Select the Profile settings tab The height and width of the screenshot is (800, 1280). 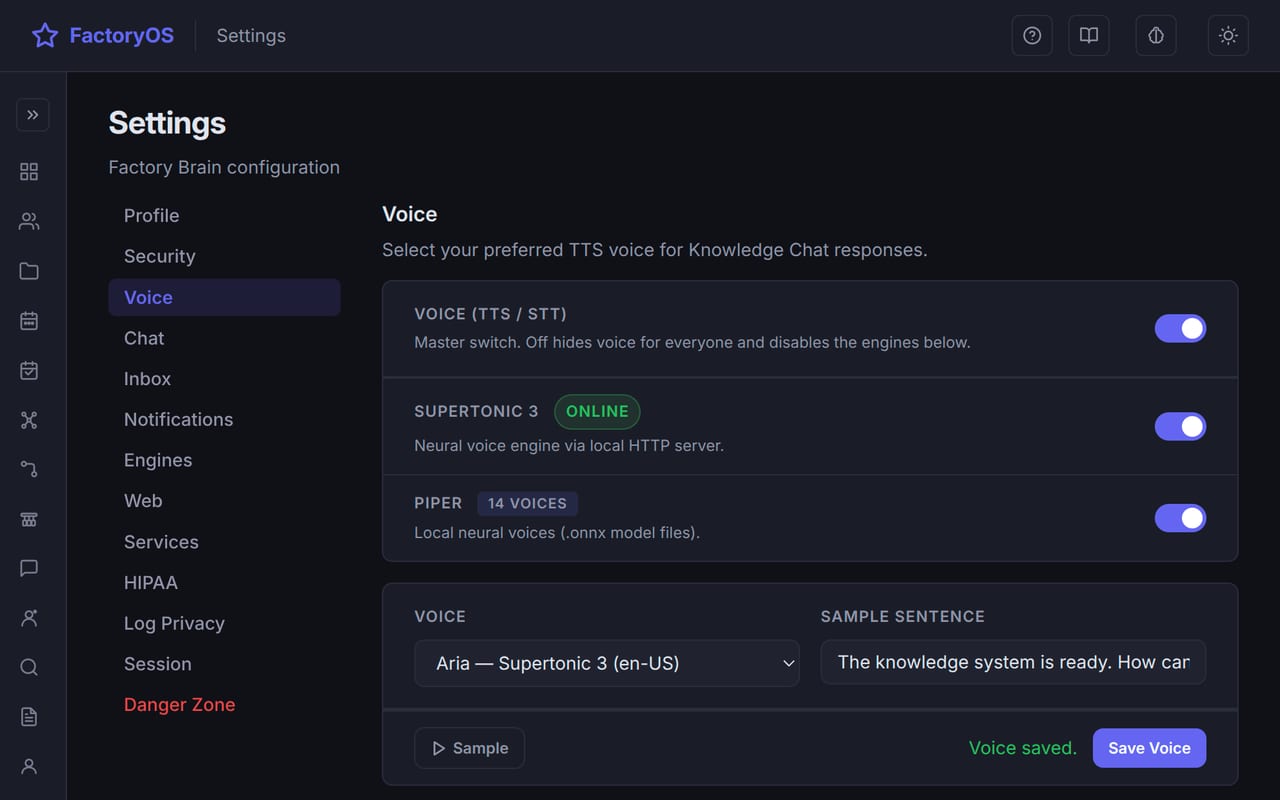click(x=224, y=216)
